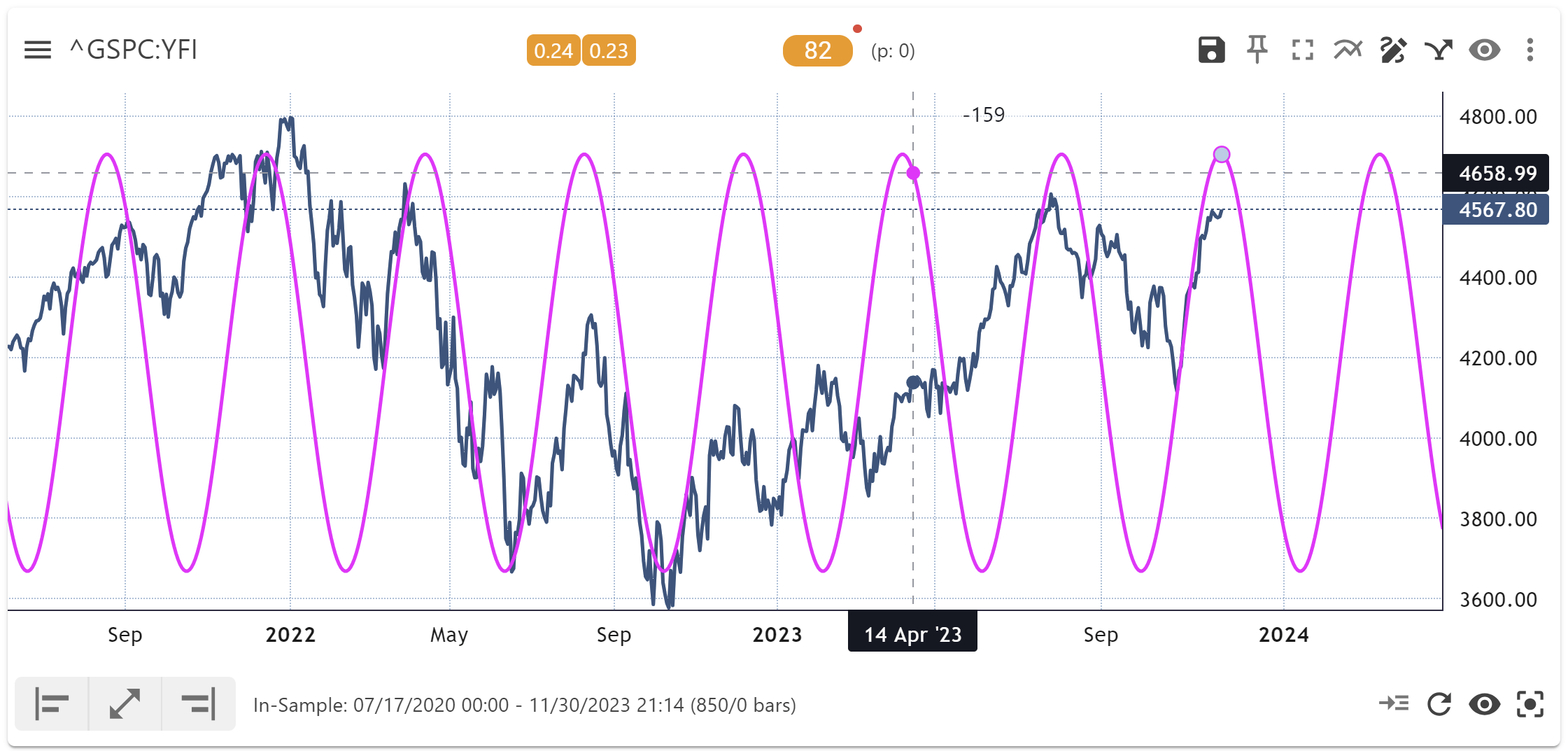This screenshot has width=1568, height=751.
Task: Click the 4000.00 axis label
Action: coord(1498,438)
